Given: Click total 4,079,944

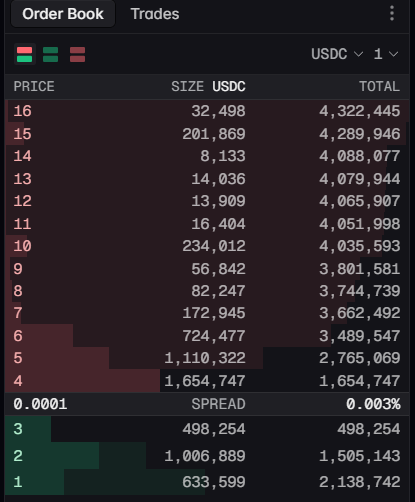Looking at the screenshot, I should coord(360,179).
